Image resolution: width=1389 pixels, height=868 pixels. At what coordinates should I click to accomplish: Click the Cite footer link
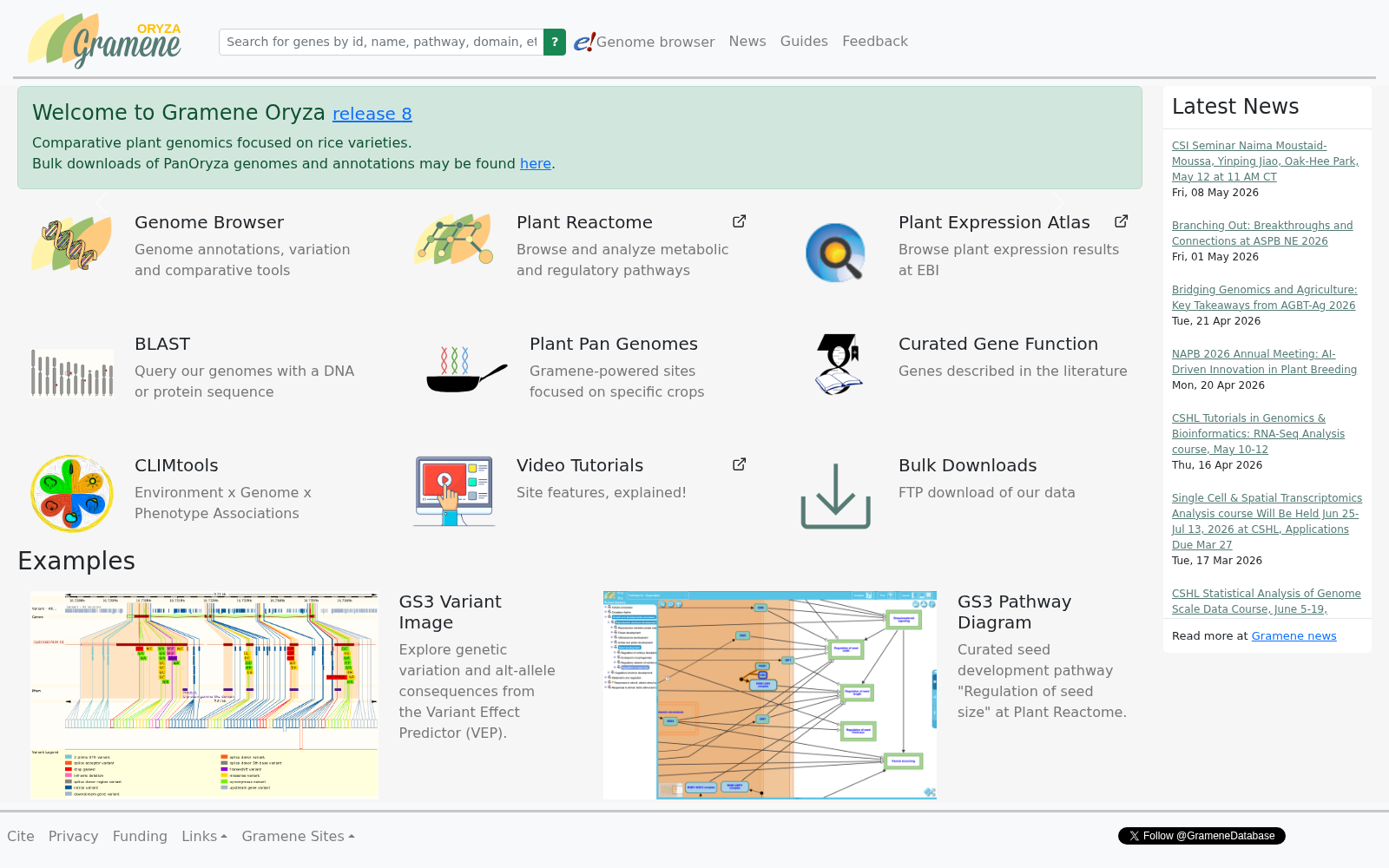click(x=21, y=836)
